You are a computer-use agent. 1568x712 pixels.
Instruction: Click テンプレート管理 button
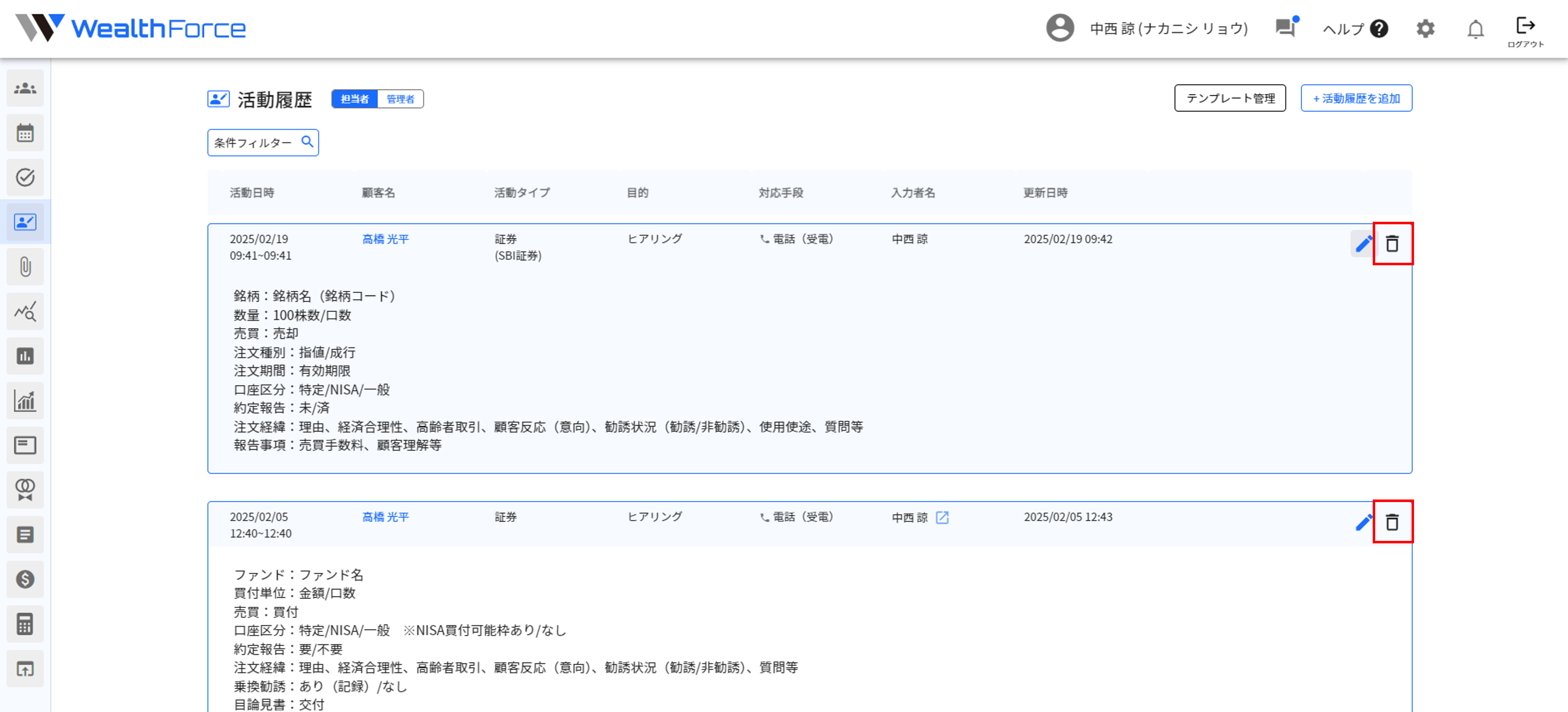[1229, 98]
